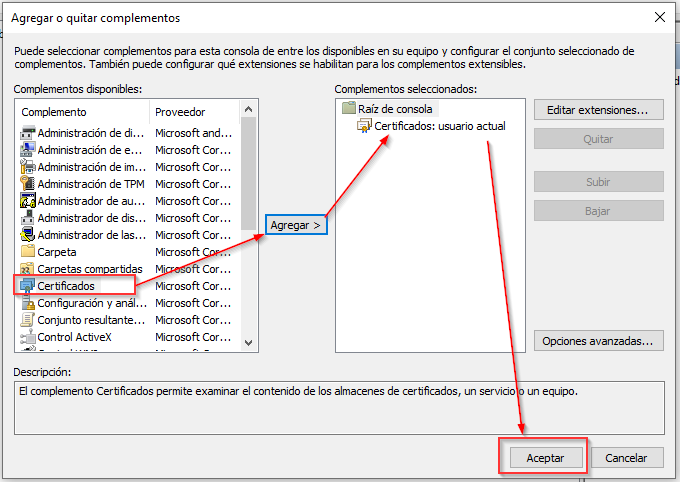Viewport: 680px width, 482px height.
Task: Click the Configuración y análisis icon
Action: [x=28, y=303]
